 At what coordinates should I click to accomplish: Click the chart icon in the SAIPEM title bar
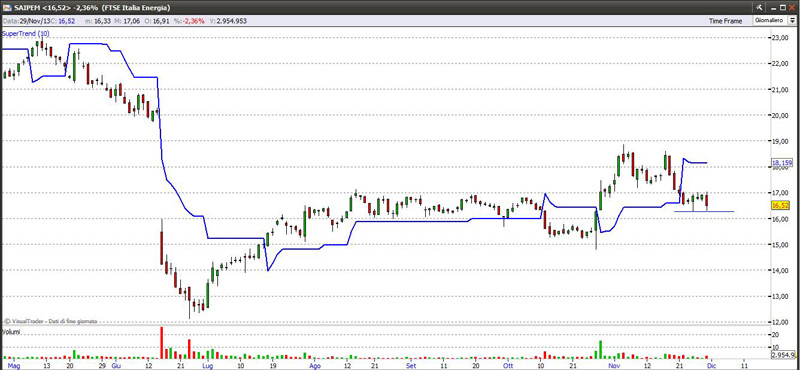pyautogui.click(x=7, y=7)
